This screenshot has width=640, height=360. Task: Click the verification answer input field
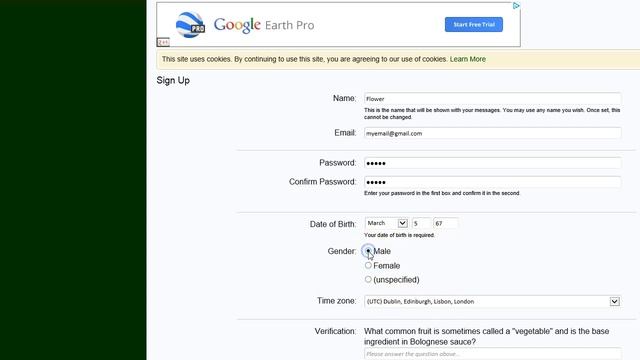492,353
